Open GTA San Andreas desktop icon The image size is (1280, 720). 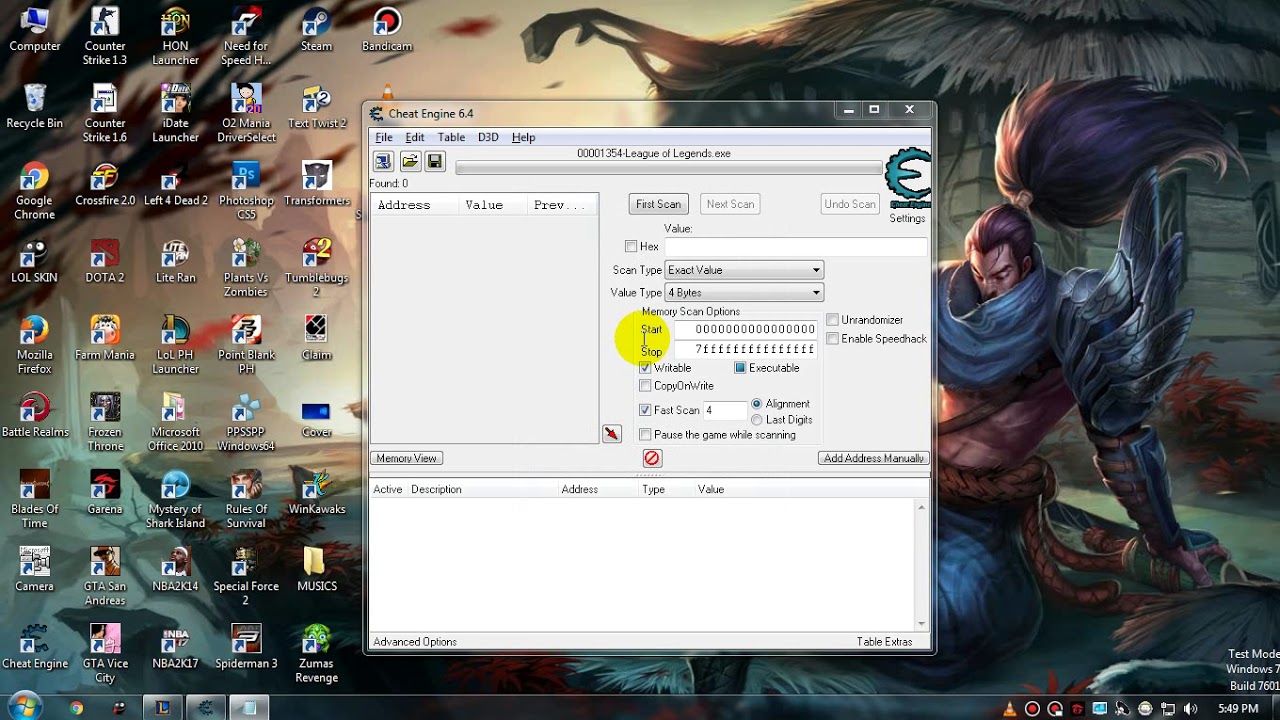[x=105, y=575]
